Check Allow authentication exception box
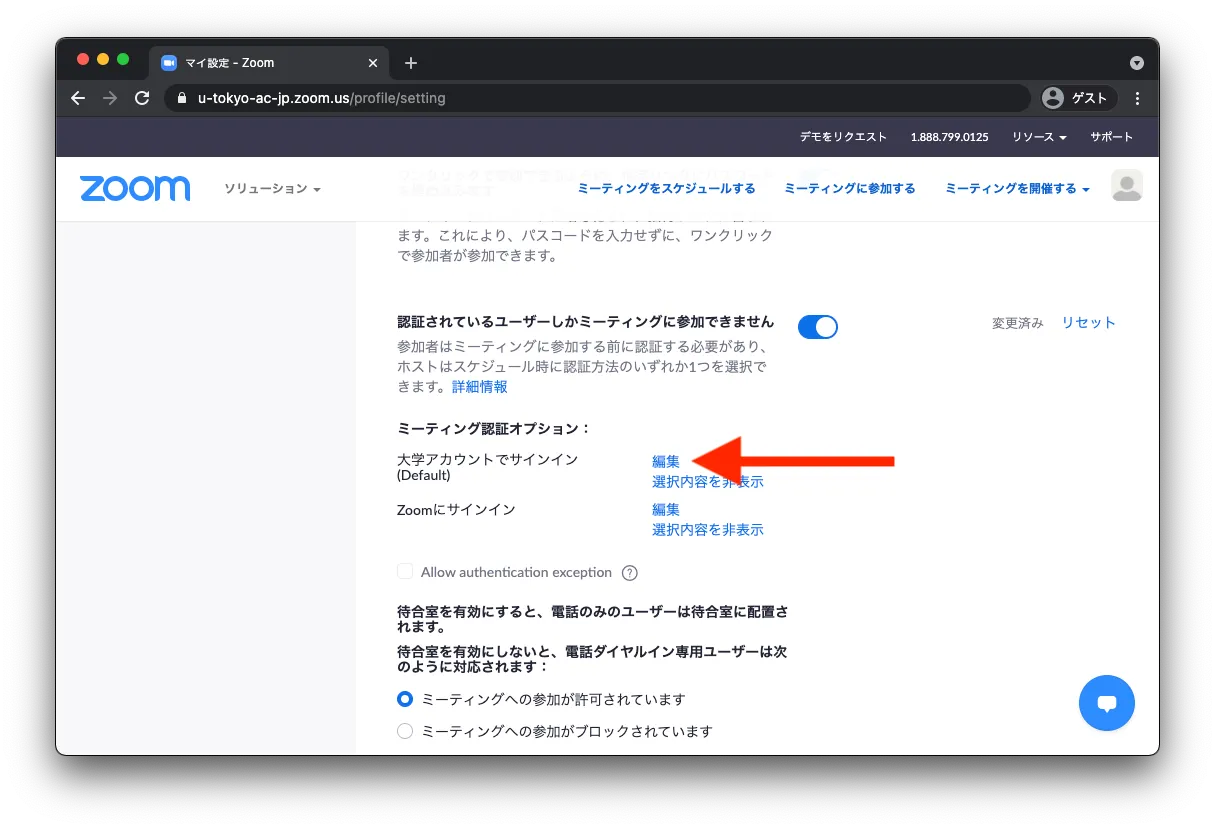The height and width of the screenshot is (829, 1215). (x=405, y=571)
